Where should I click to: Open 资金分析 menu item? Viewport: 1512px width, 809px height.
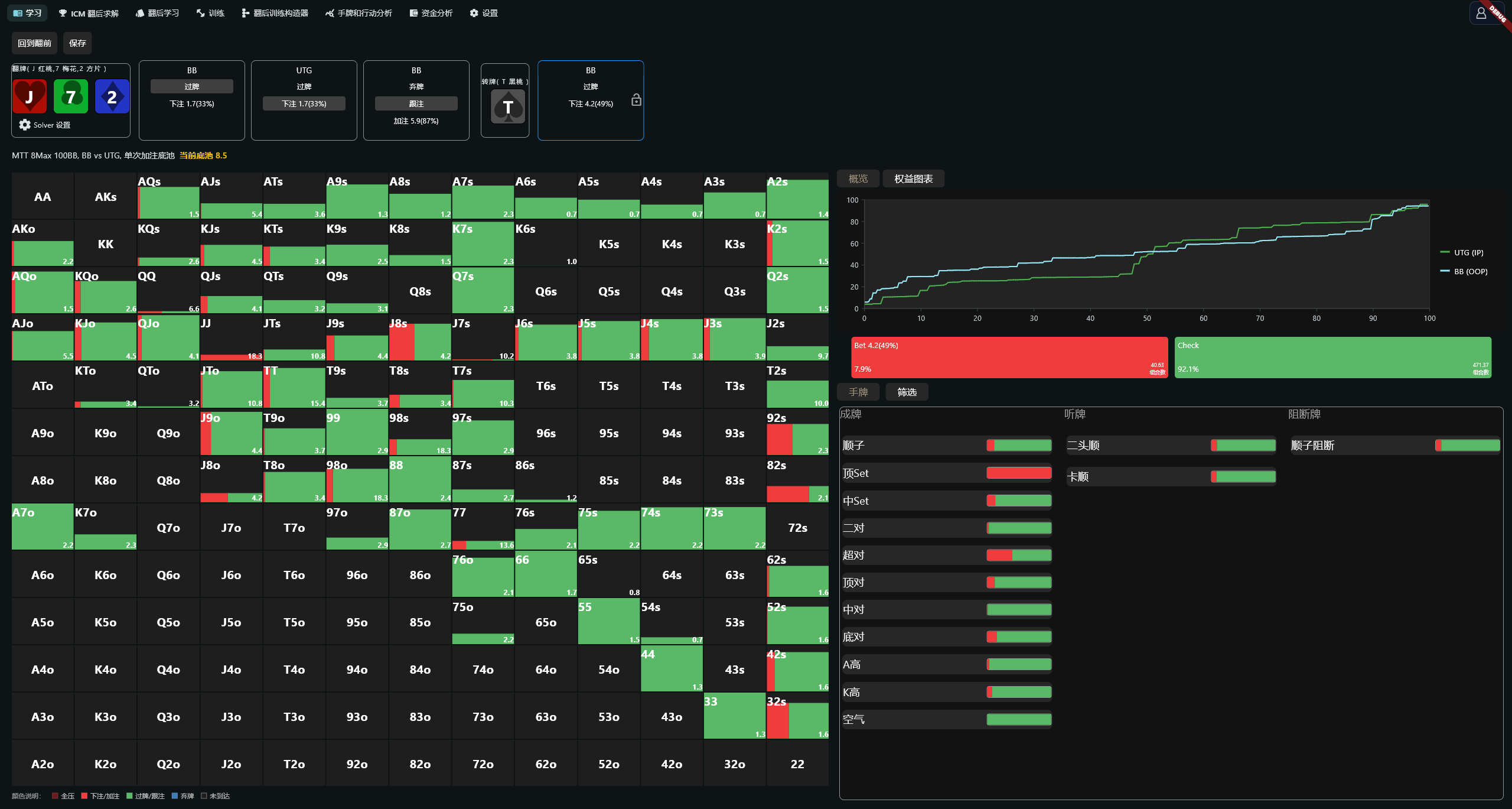point(431,13)
